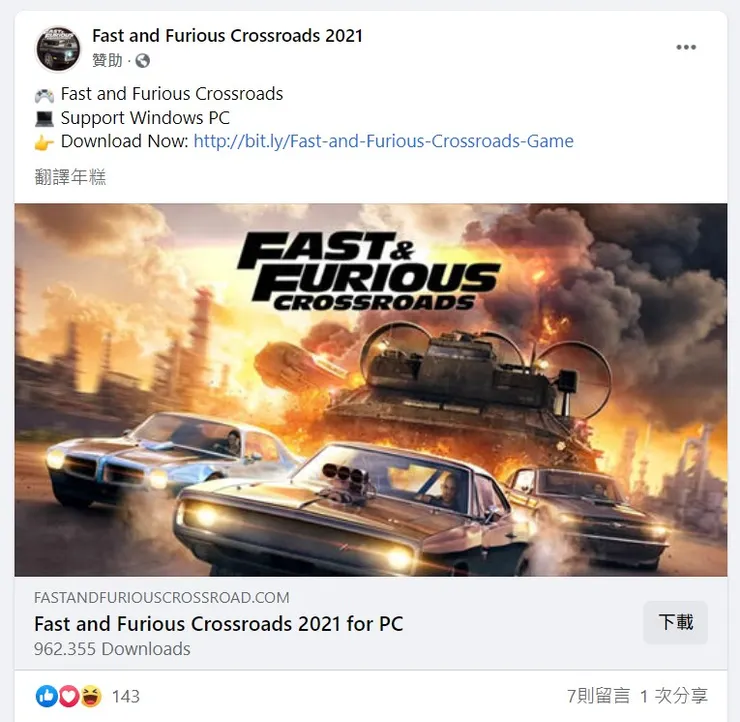Viewport: 740px width, 722px height.
Task: Click the 翻譯年糕 translate link
Action: point(70,177)
